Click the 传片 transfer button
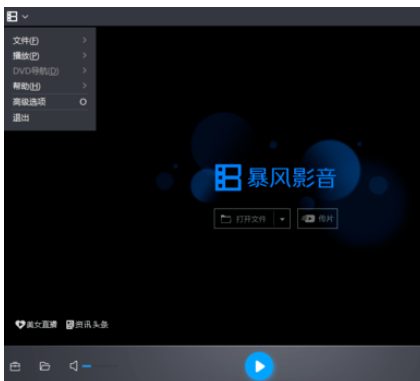Viewport: 420px width, 381px height. [317, 219]
